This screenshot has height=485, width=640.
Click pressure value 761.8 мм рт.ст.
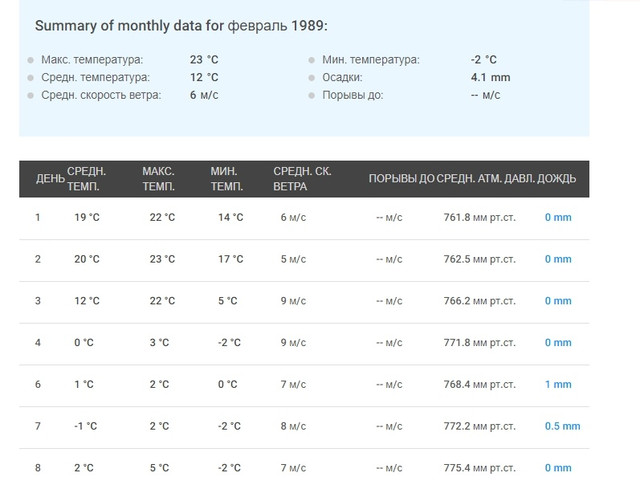pos(480,217)
